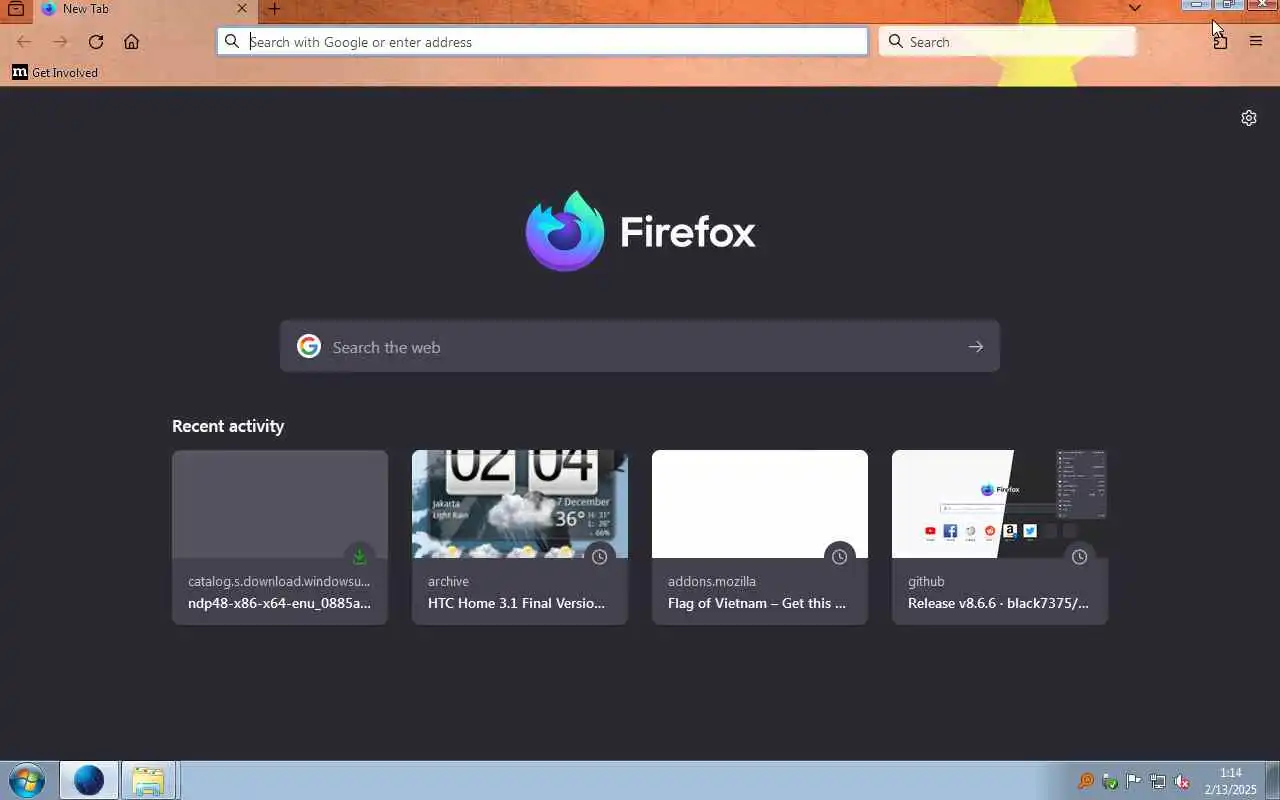Image resolution: width=1280 pixels, height=800 pixels.
Task: Click the 'addons.mozilla' site label
Action: [x=712, y=581]
